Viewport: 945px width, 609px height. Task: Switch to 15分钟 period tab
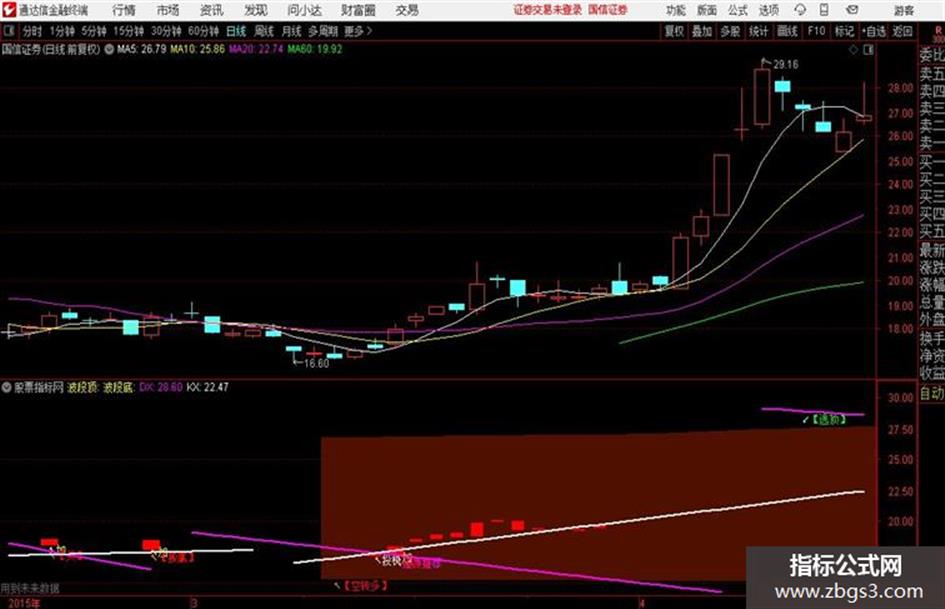pos(128,31)
